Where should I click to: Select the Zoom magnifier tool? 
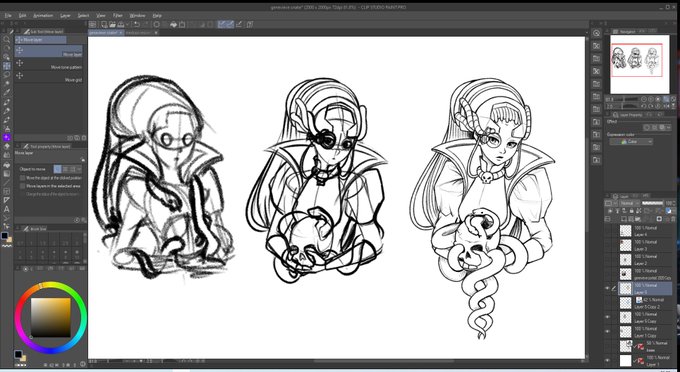coord(7,39)
